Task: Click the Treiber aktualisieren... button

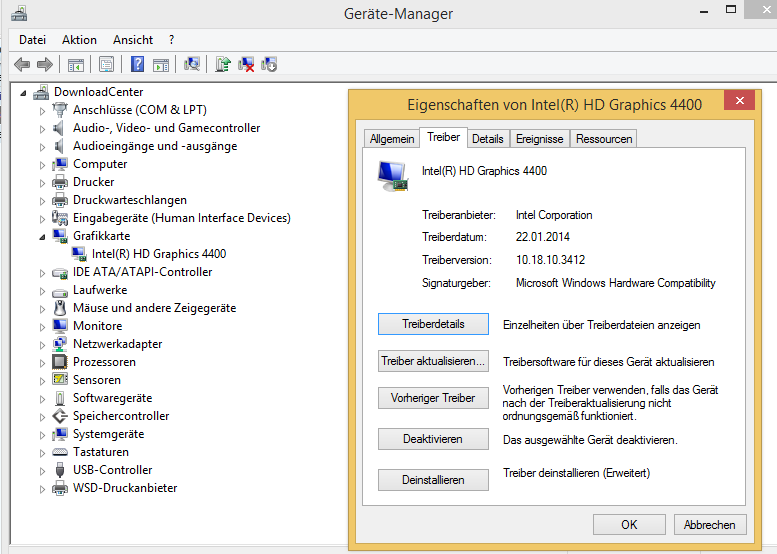Action: click(433, 361)
